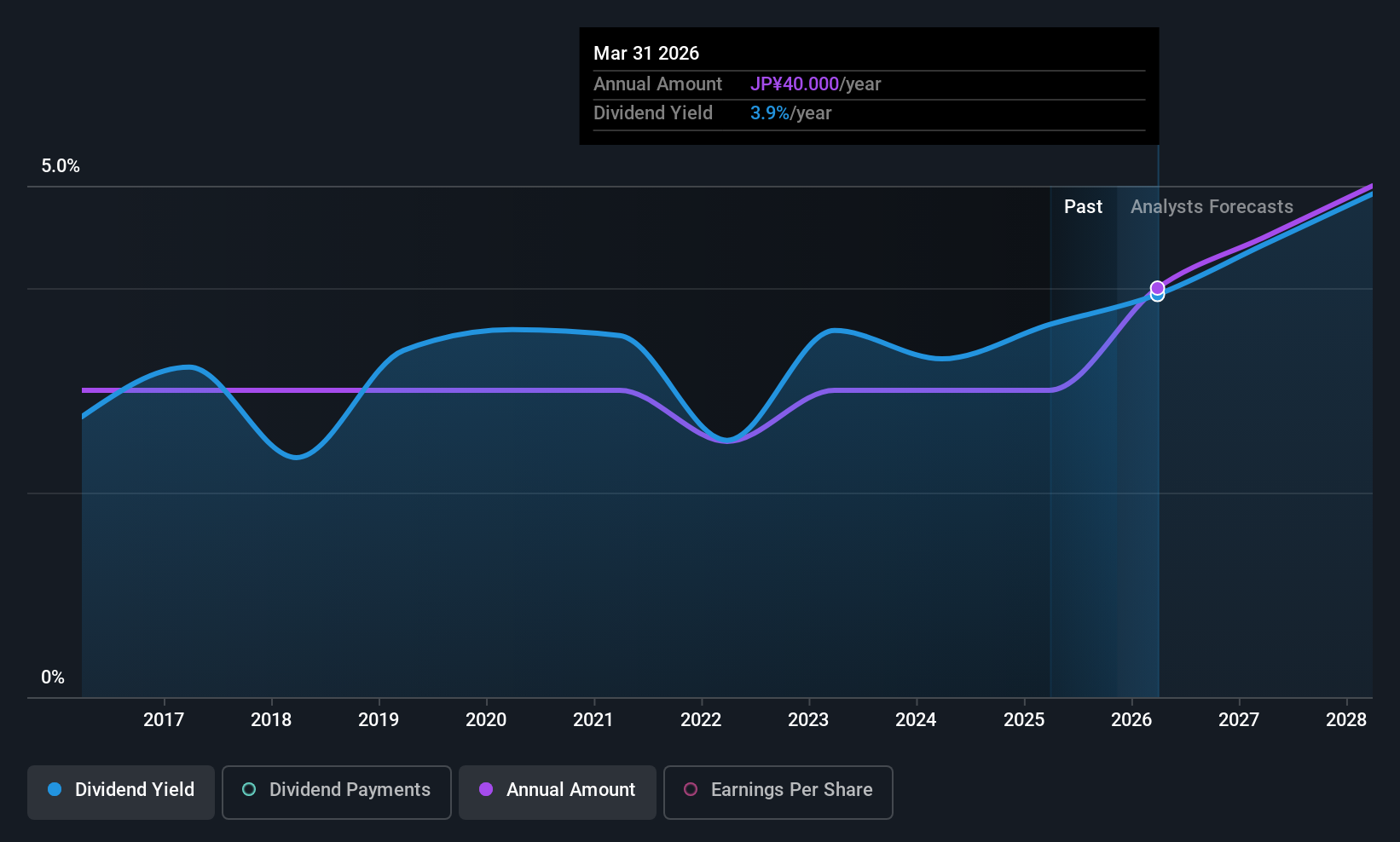Select the Past chart section label

coord(1083,206)
